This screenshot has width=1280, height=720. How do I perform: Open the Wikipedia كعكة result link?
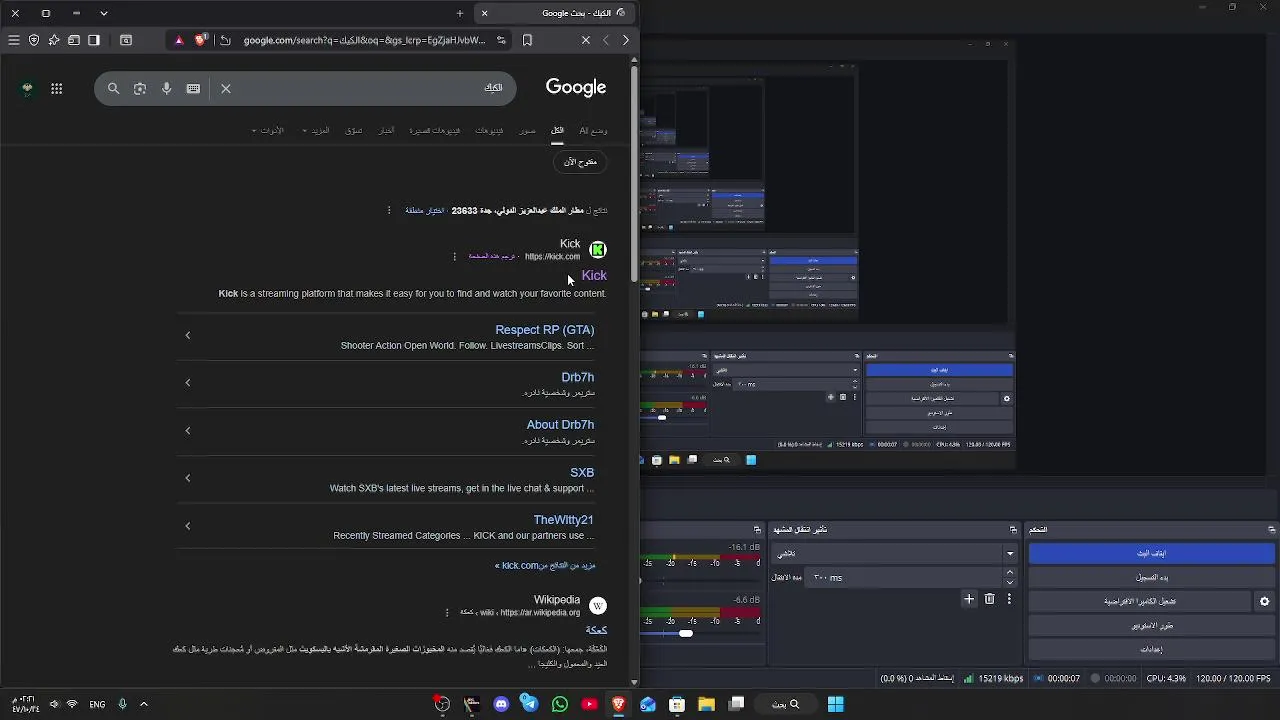click(x=596, y=630)
